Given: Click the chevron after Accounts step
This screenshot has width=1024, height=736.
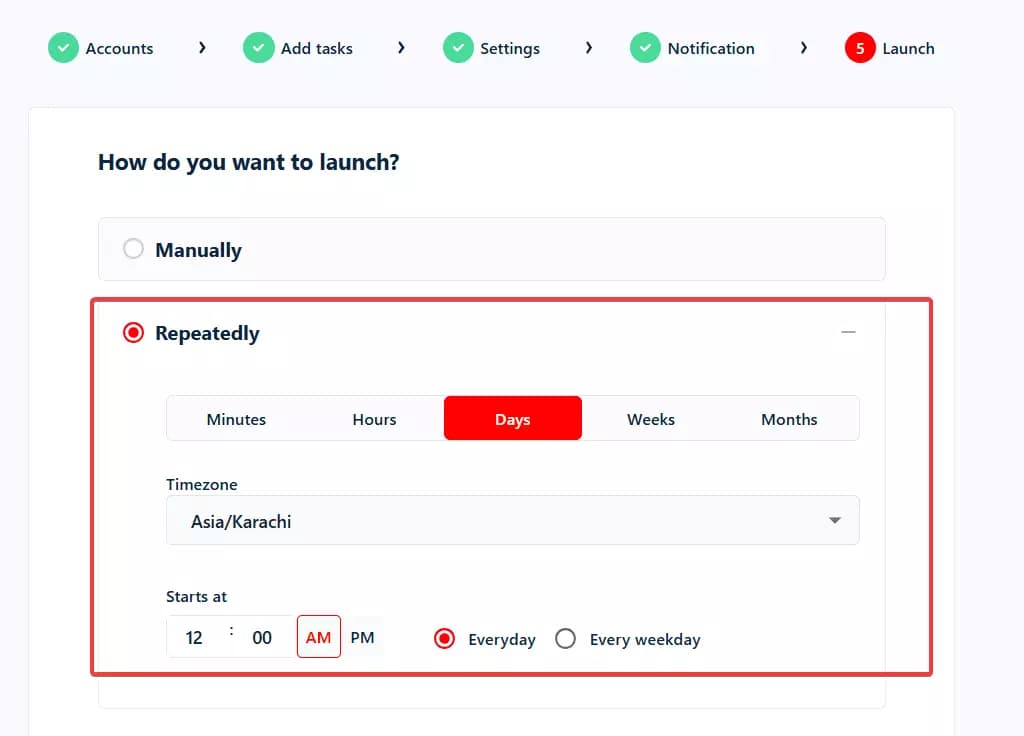Looking at the screenshot, I should click(202, 47).
